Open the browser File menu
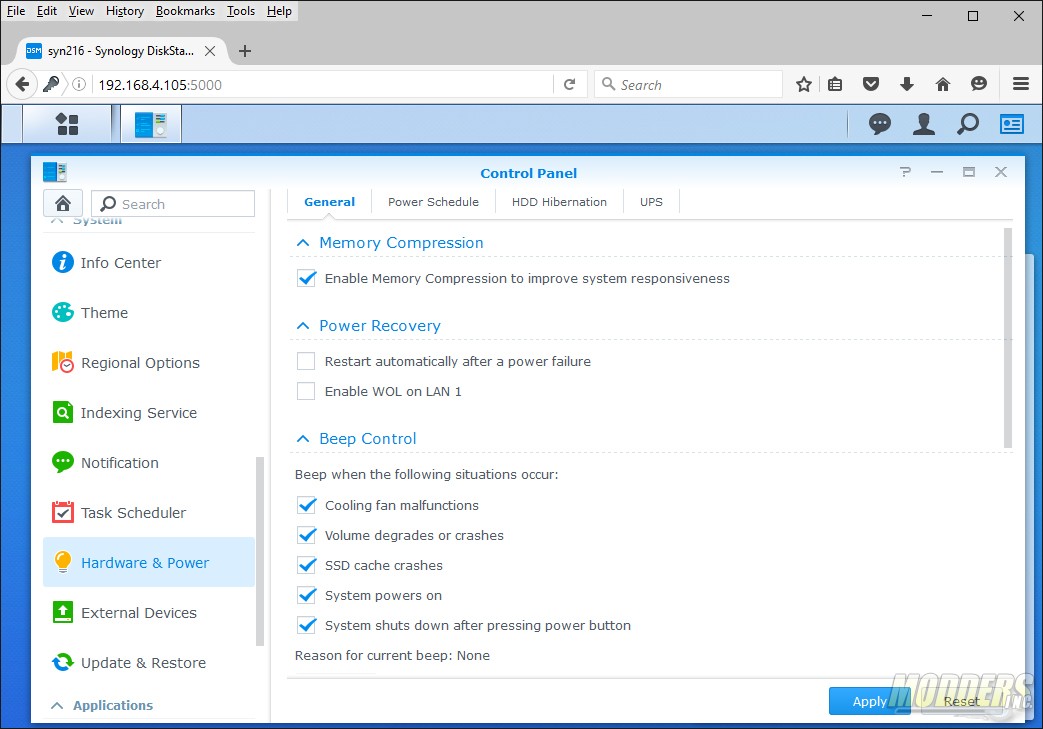 (x=16, y=11)
